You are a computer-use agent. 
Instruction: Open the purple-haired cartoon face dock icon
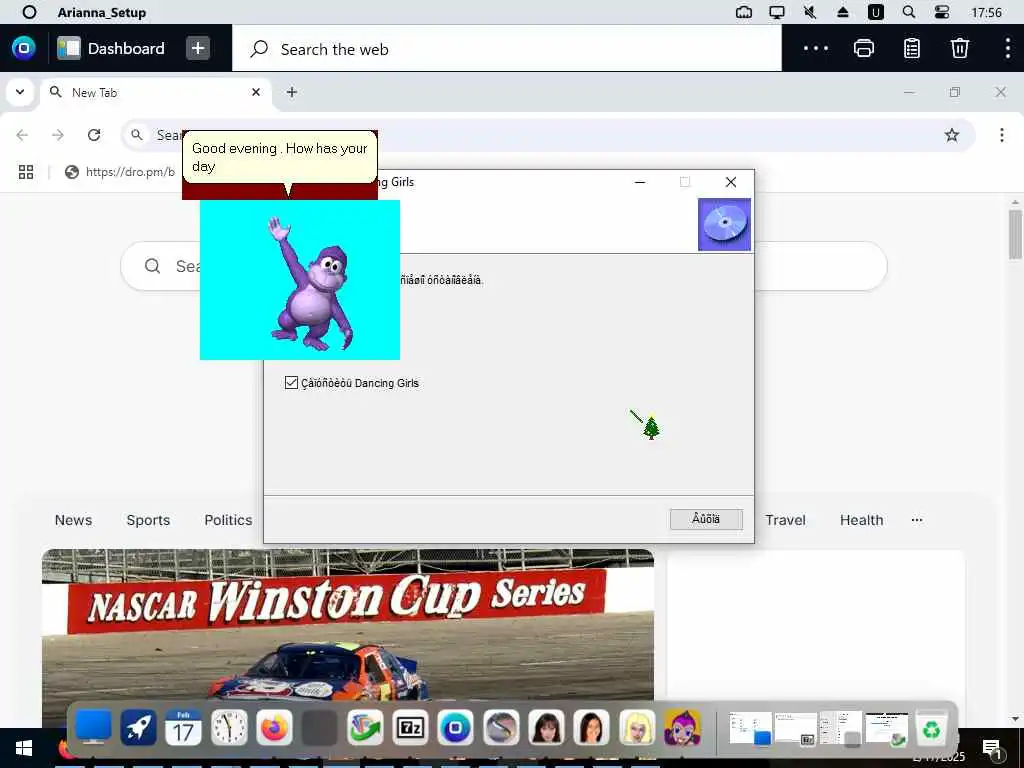click(682, 728)
